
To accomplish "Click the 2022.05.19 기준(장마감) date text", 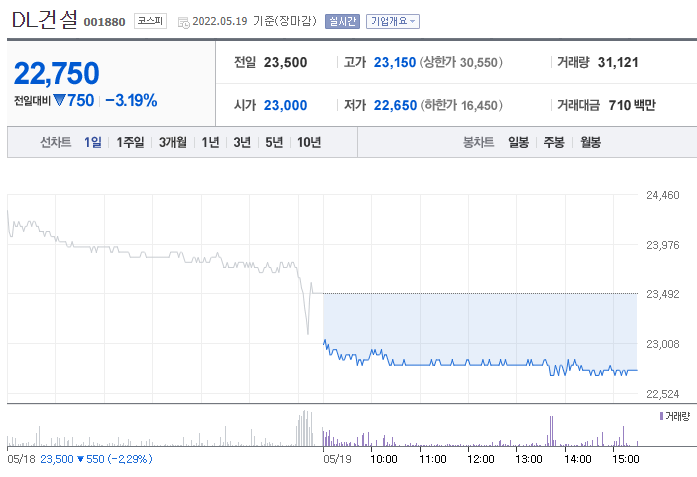I will coord(254,21).
